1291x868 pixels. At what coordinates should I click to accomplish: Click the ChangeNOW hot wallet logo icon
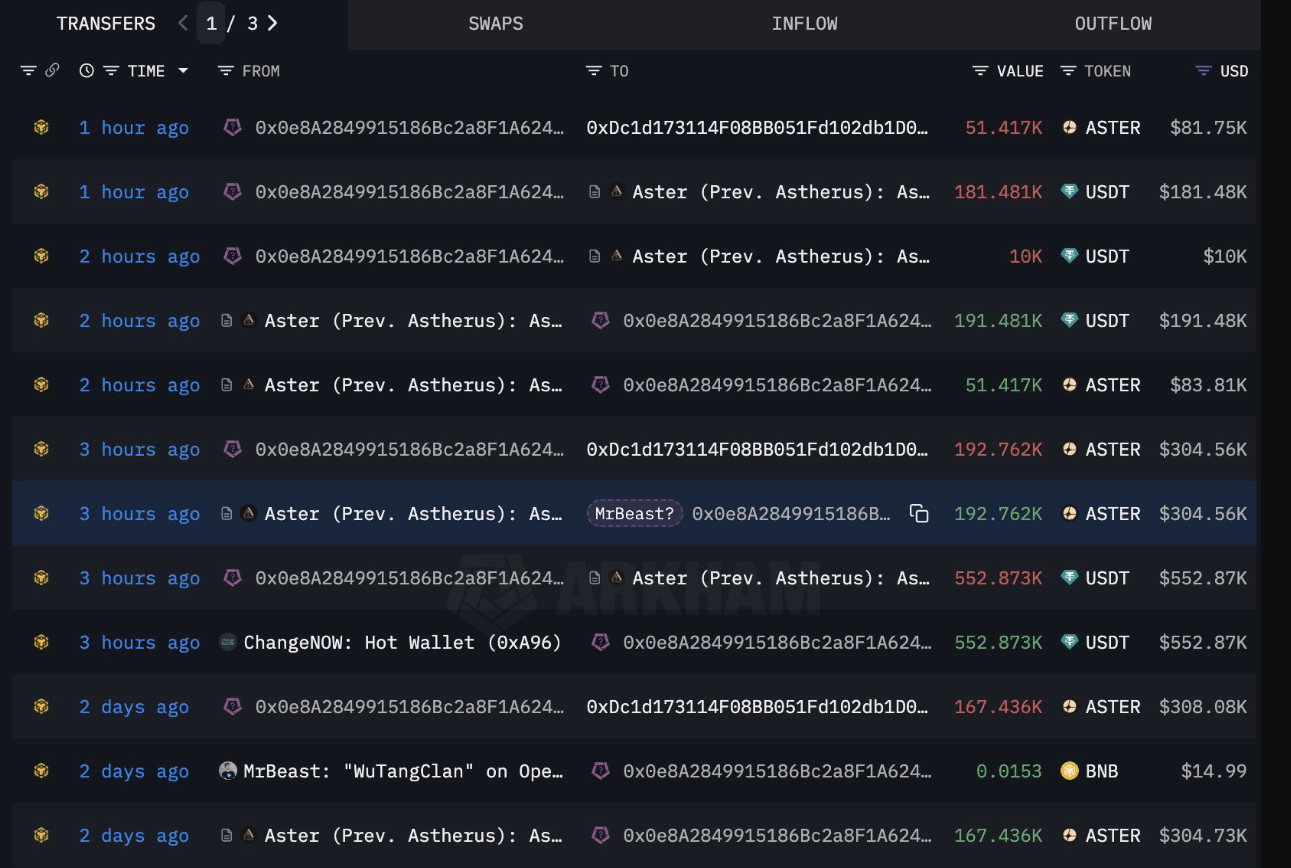(x=228, y=643)
